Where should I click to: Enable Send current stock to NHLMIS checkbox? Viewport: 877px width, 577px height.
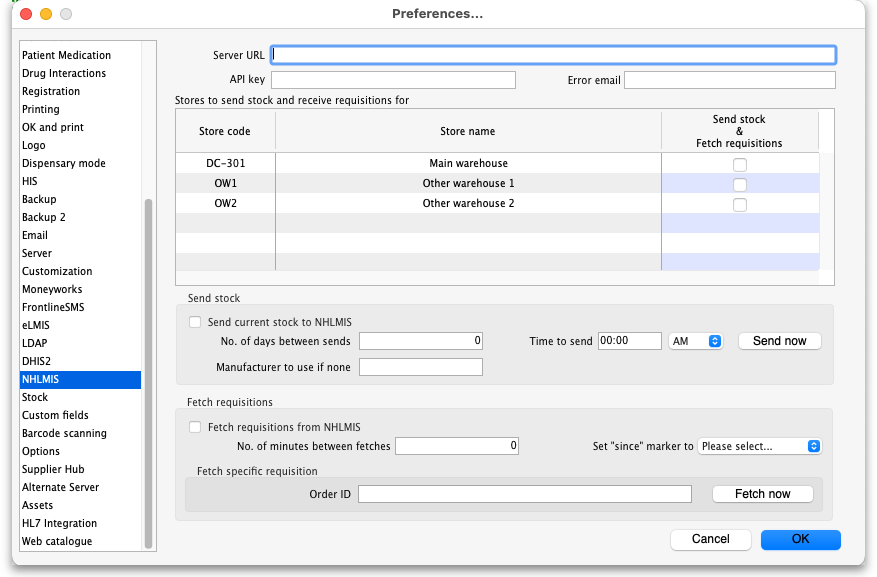[x=195, y=322]
